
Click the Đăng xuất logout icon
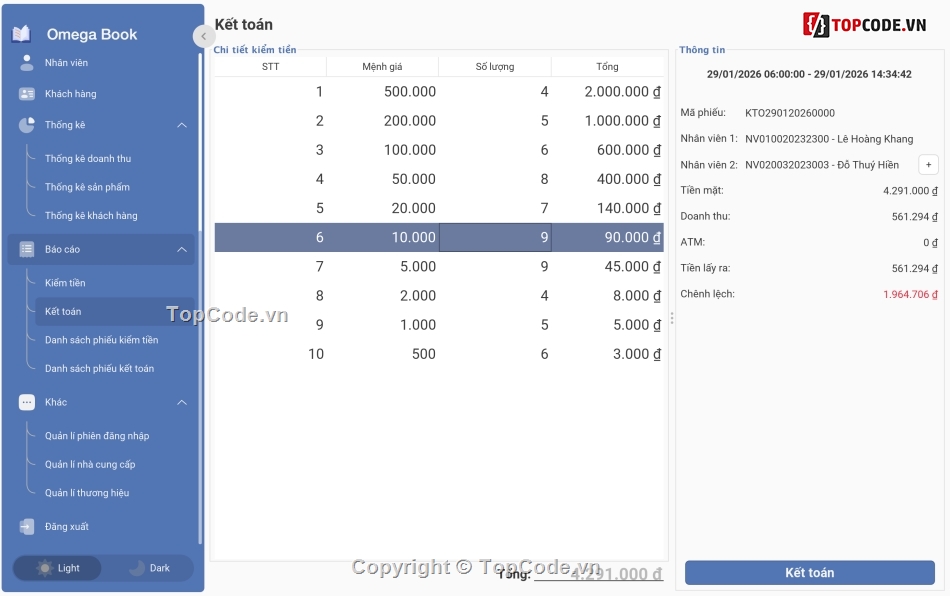27,526
